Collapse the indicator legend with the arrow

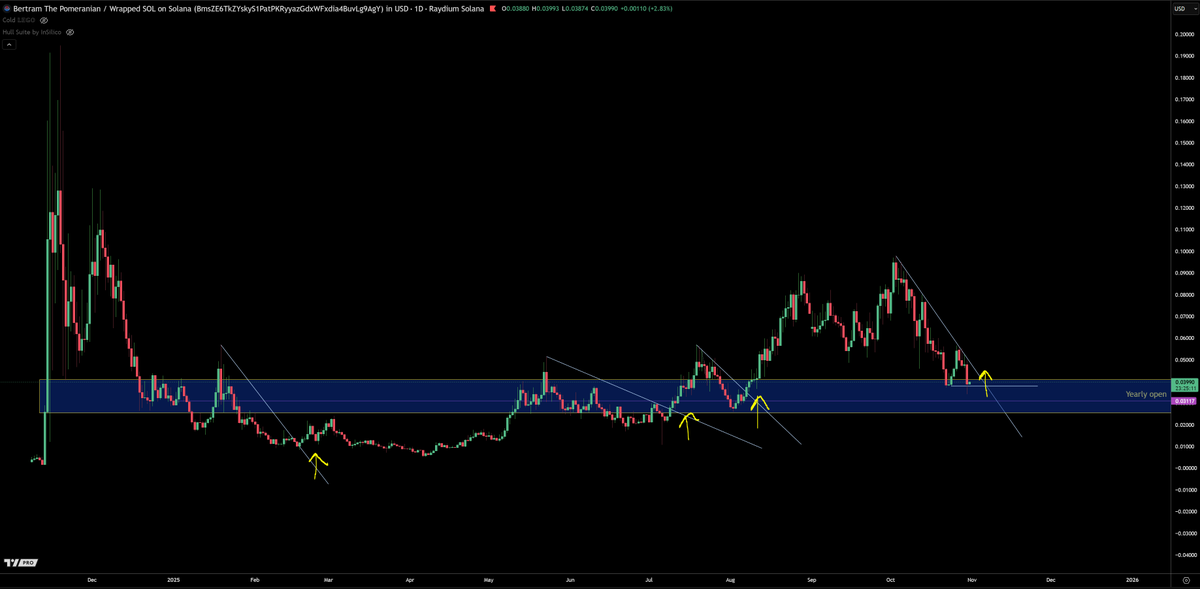coord(9,43)
